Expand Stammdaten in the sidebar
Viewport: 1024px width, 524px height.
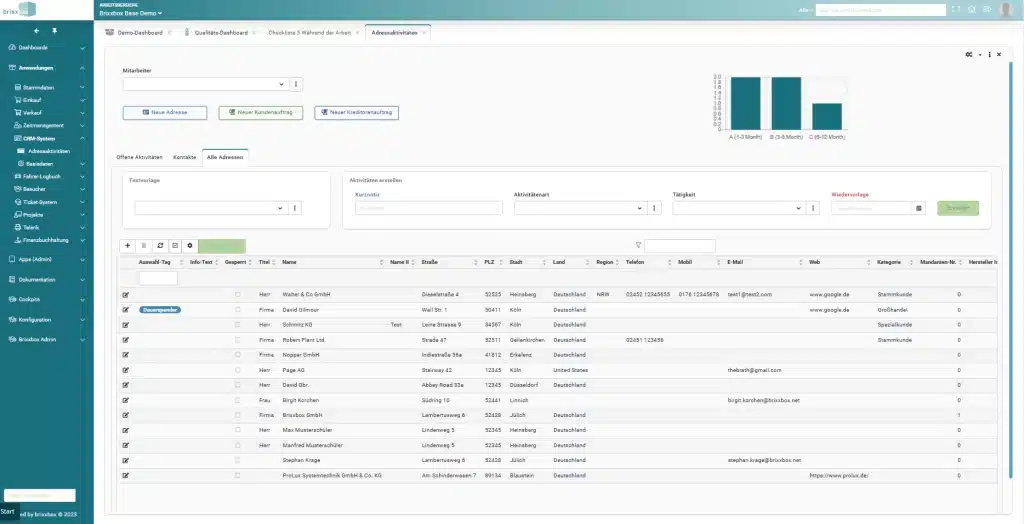(x=50, y=88)
